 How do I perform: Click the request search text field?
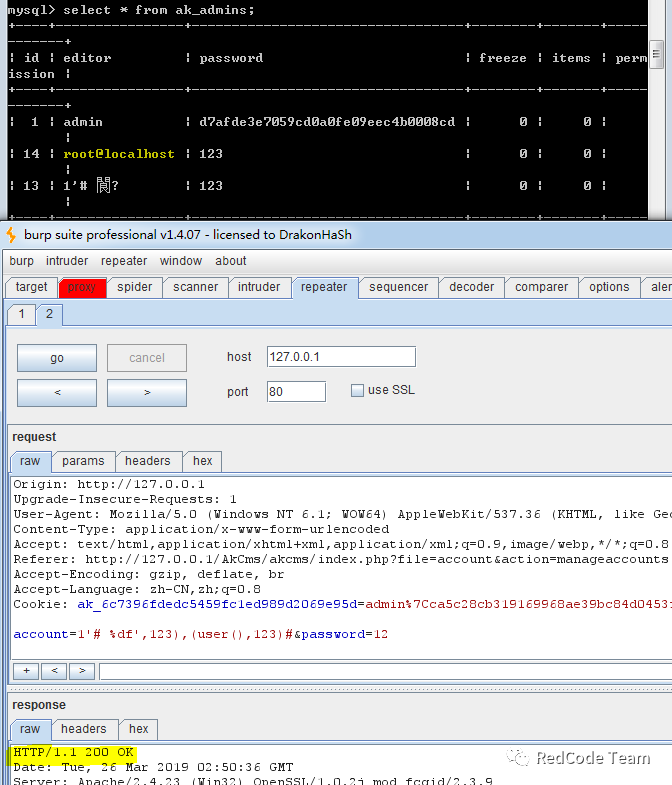[386, 671]
